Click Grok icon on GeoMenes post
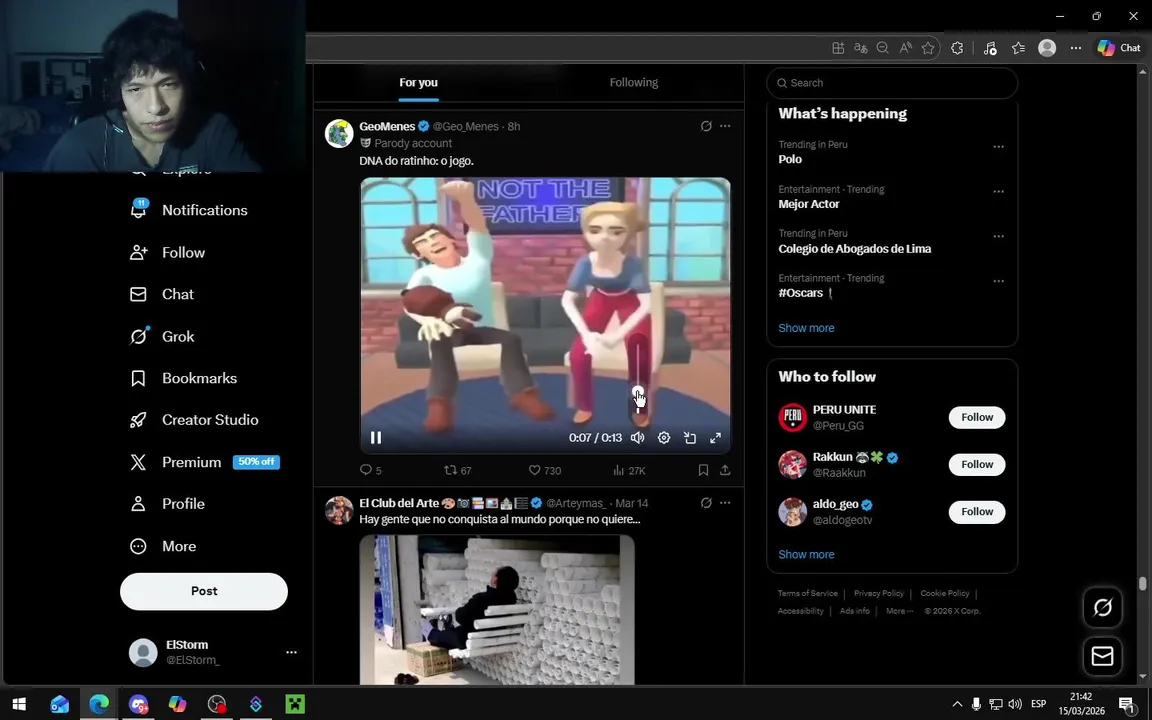 (706, 126)
